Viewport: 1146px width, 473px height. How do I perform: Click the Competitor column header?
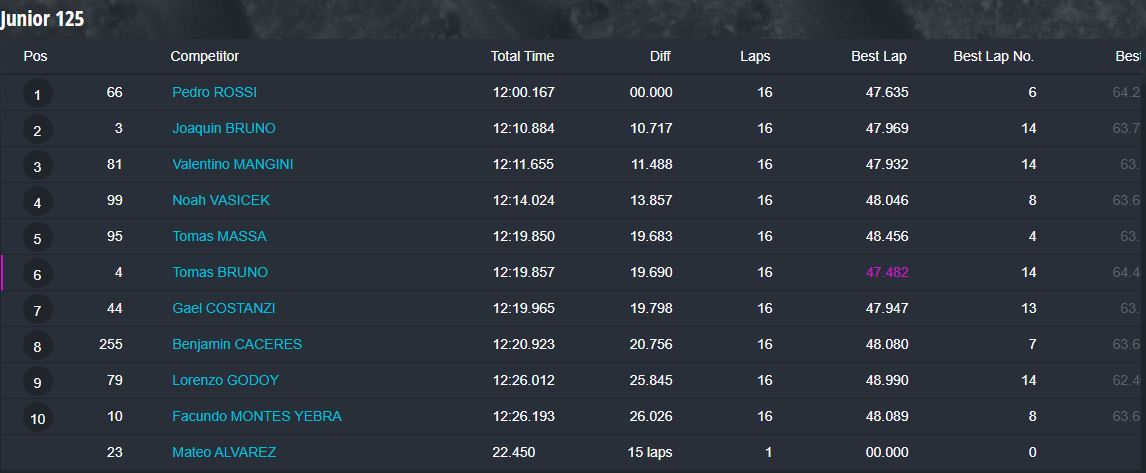[x=205, y=56]
